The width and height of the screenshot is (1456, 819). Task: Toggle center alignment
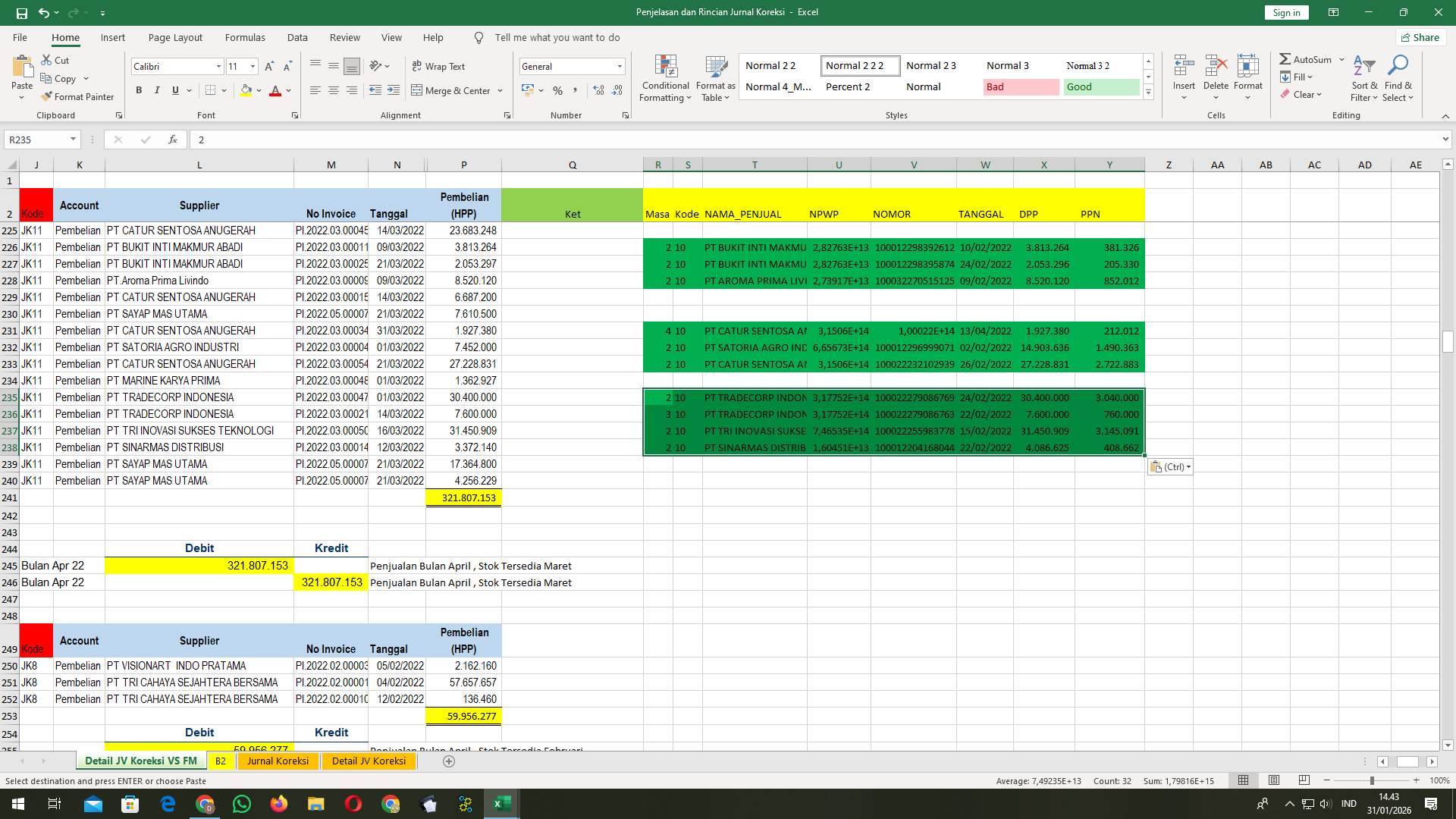click(334, 90)
